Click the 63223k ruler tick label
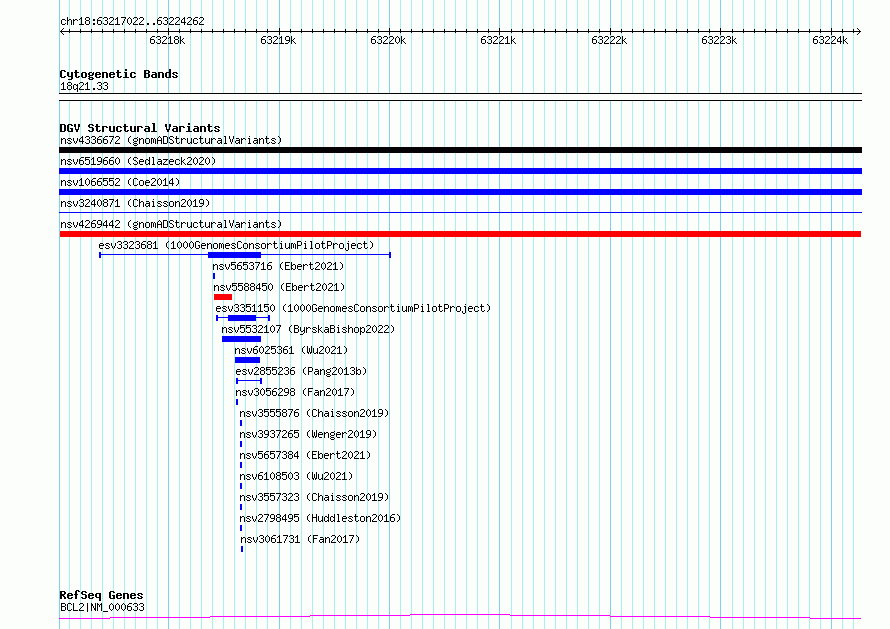The image size is (890, 629). pos(719,40)
